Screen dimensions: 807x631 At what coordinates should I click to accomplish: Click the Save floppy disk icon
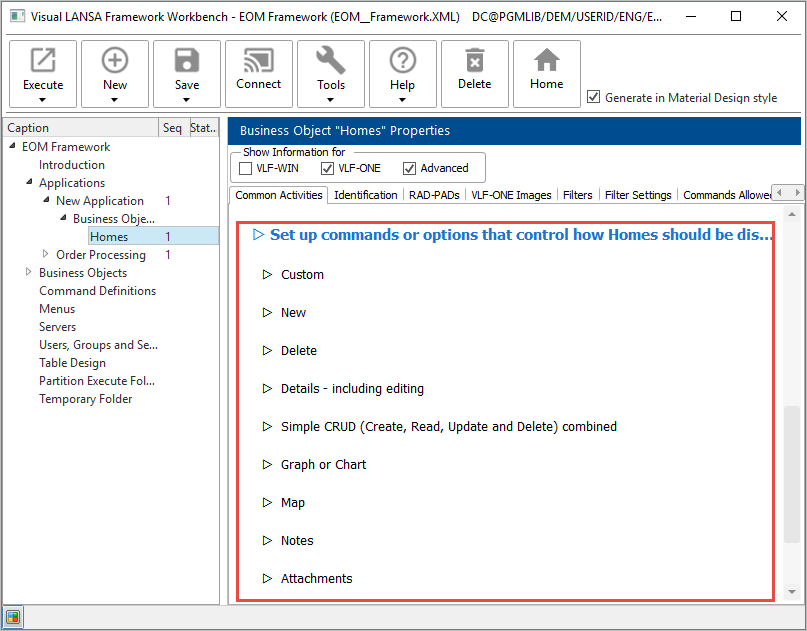tap(187, 62)
